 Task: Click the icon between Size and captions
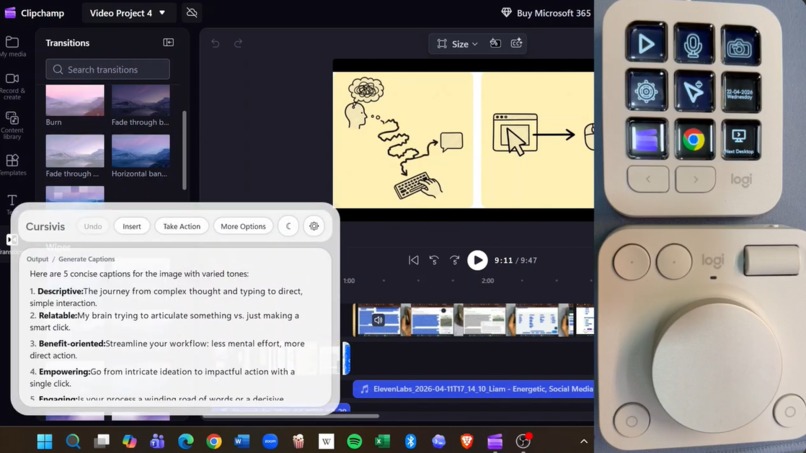[x=495, y=44]
